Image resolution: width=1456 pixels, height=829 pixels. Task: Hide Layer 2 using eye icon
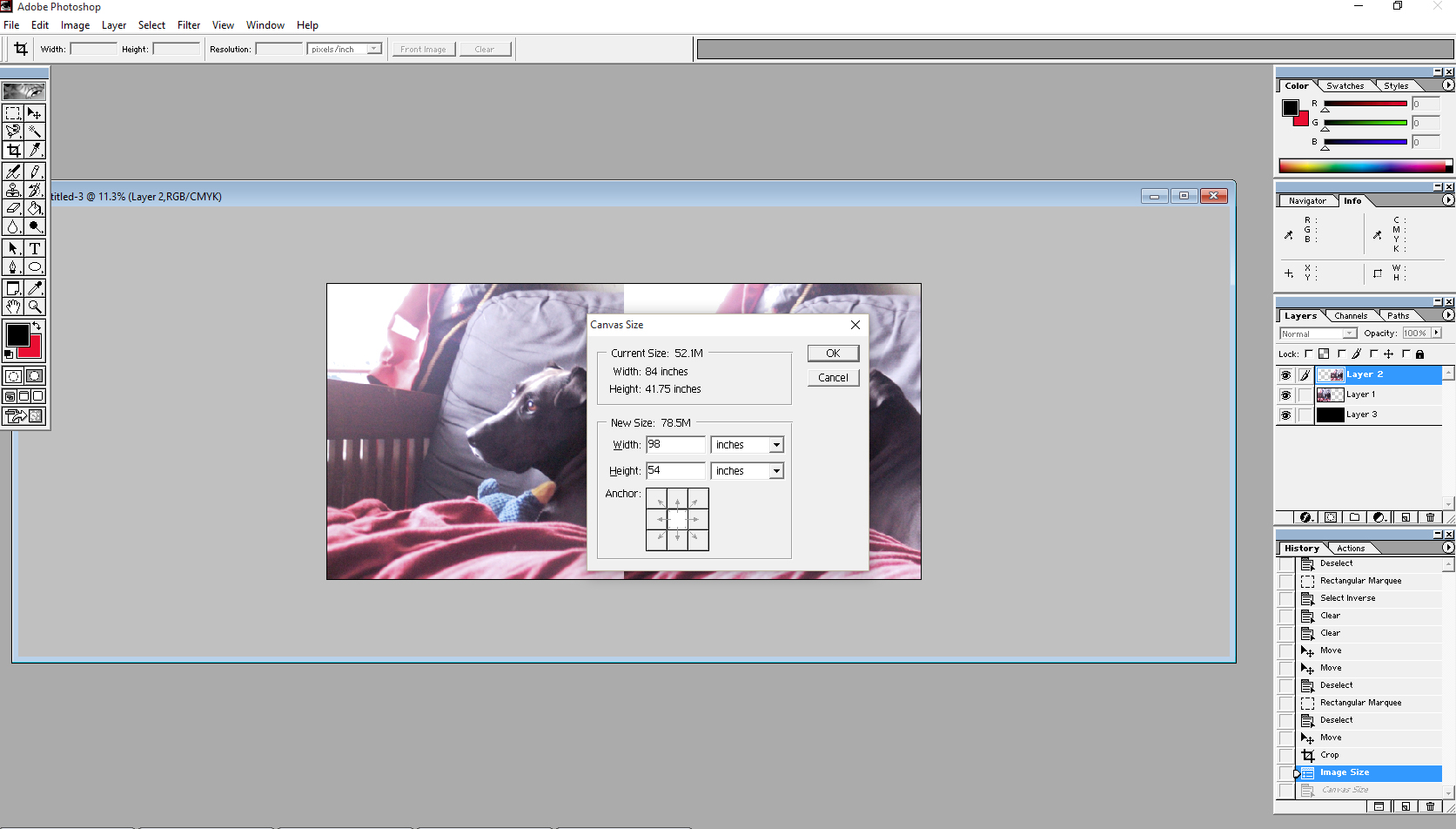(x=1285, y=374)
